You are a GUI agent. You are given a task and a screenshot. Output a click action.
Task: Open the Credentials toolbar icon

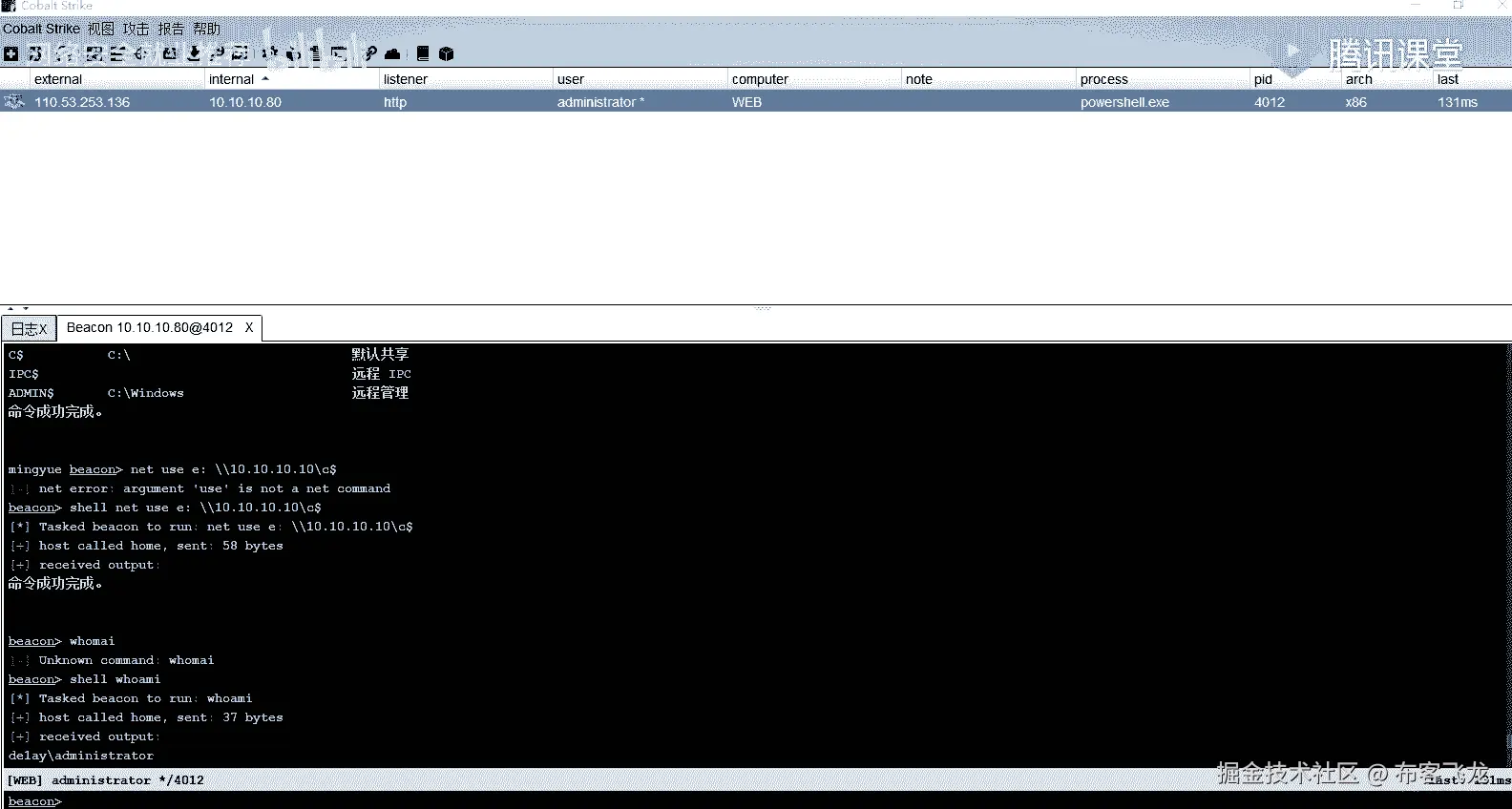tap(170, 53)
